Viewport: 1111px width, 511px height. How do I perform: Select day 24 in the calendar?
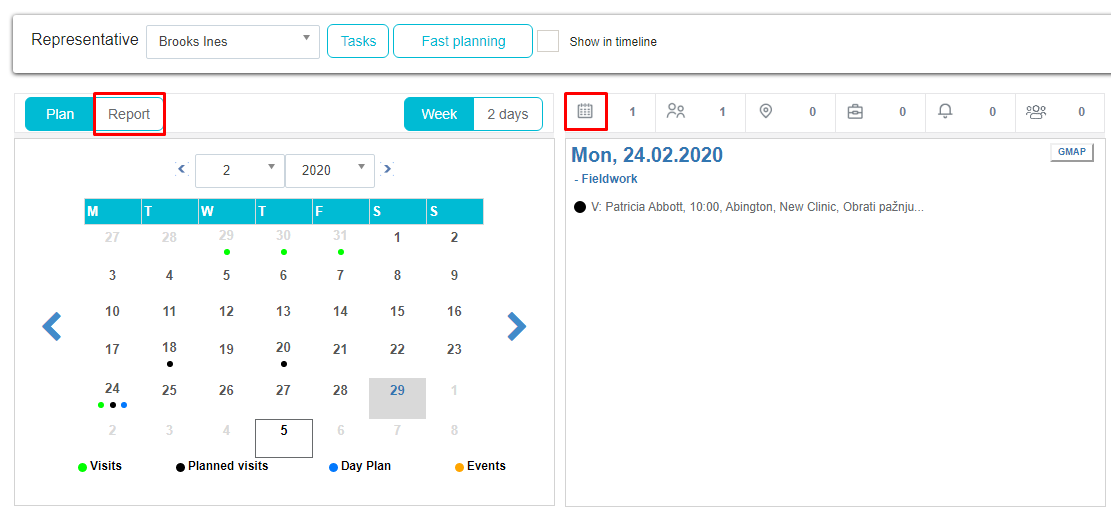coord(112,389)
